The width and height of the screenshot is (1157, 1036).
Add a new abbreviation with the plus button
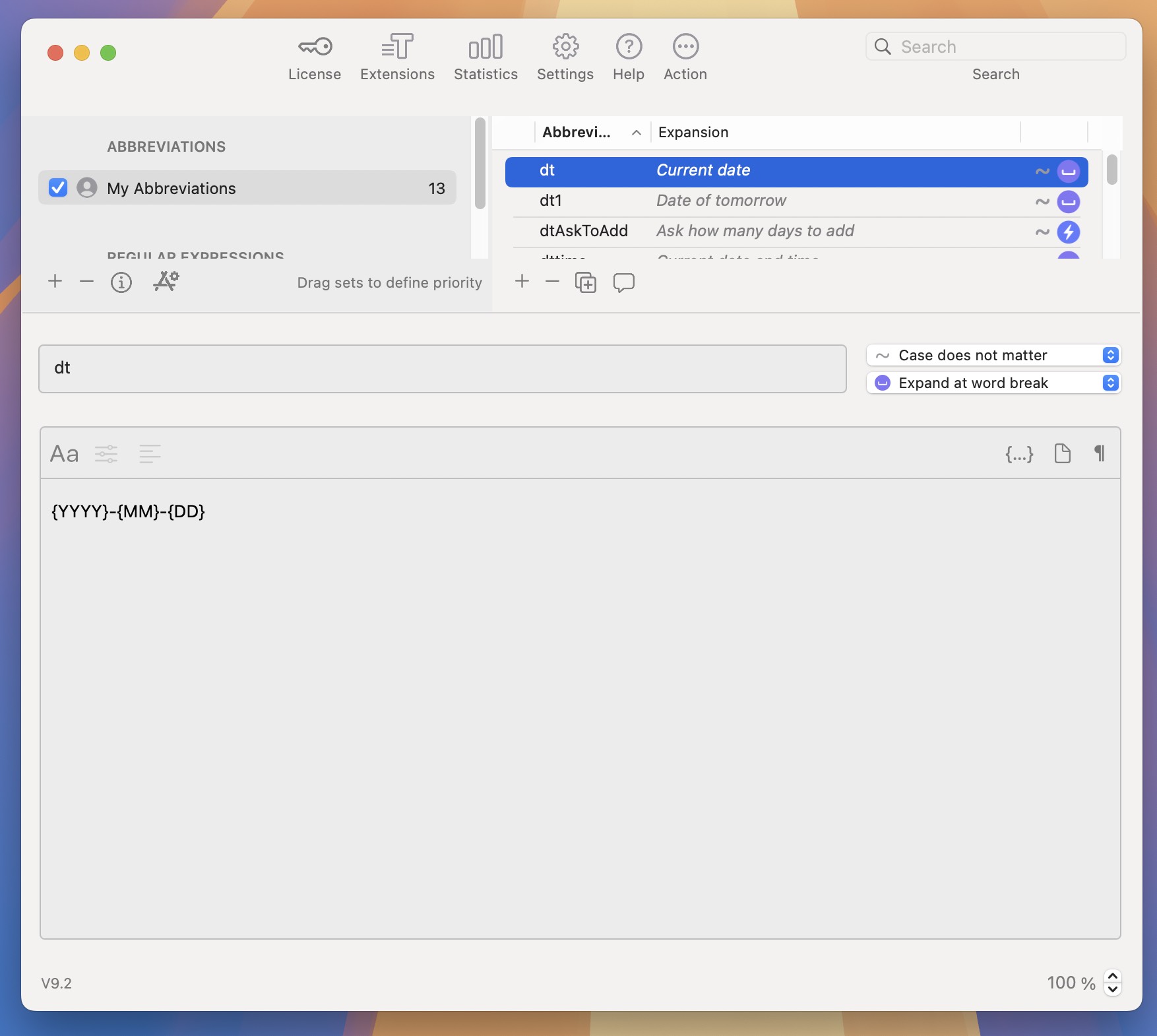pyautogui.click(x=521, y=282)
